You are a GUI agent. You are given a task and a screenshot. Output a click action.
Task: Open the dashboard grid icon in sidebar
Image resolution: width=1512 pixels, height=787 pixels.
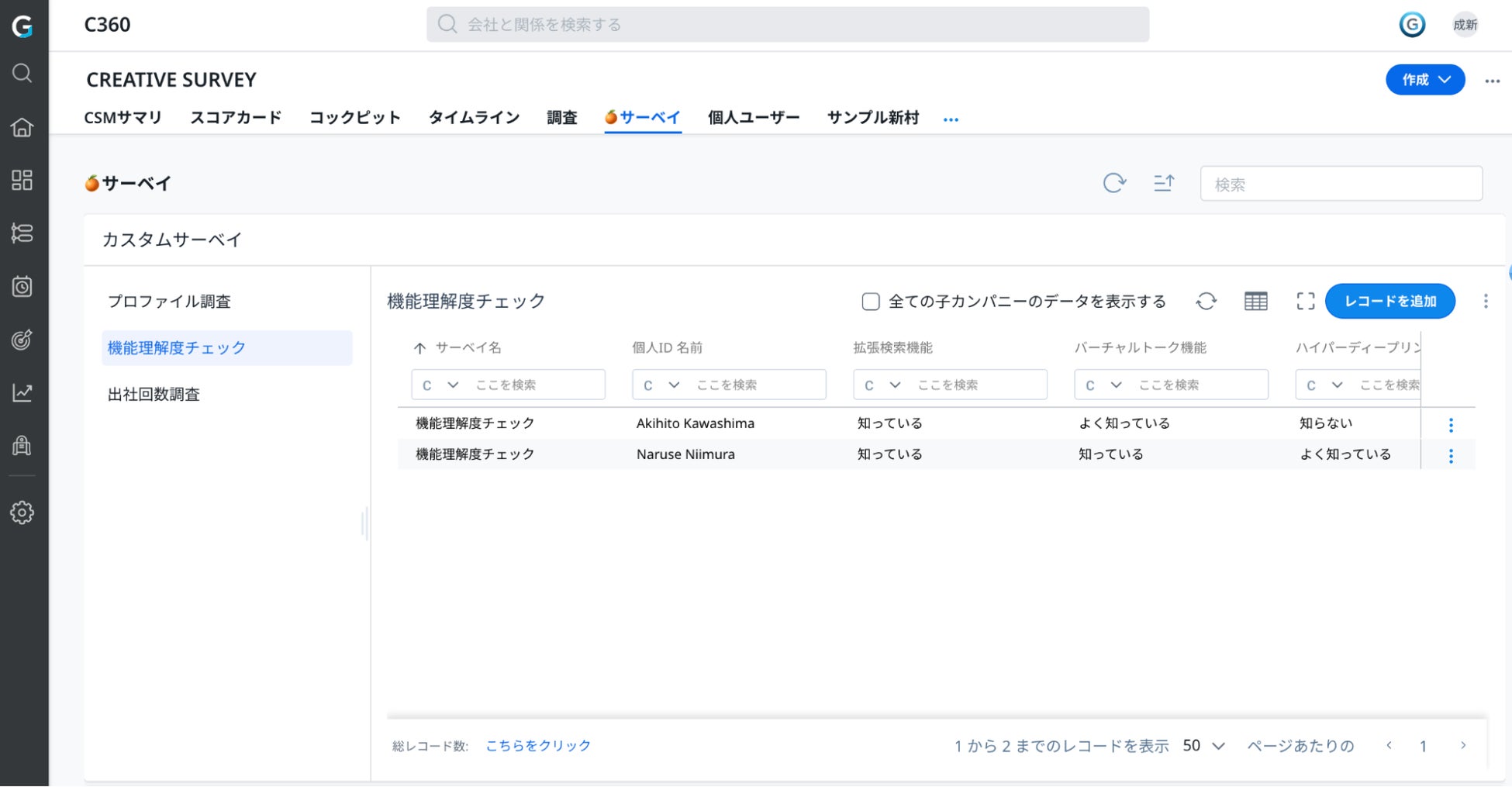click(x=22, y=180)
